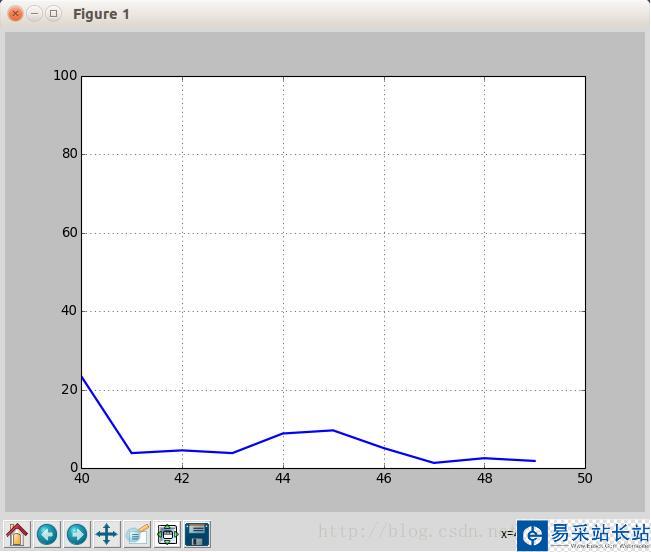Click the x-axis label 42
The width and height of the screenshot is (651, 552).
tap(182, 479)
